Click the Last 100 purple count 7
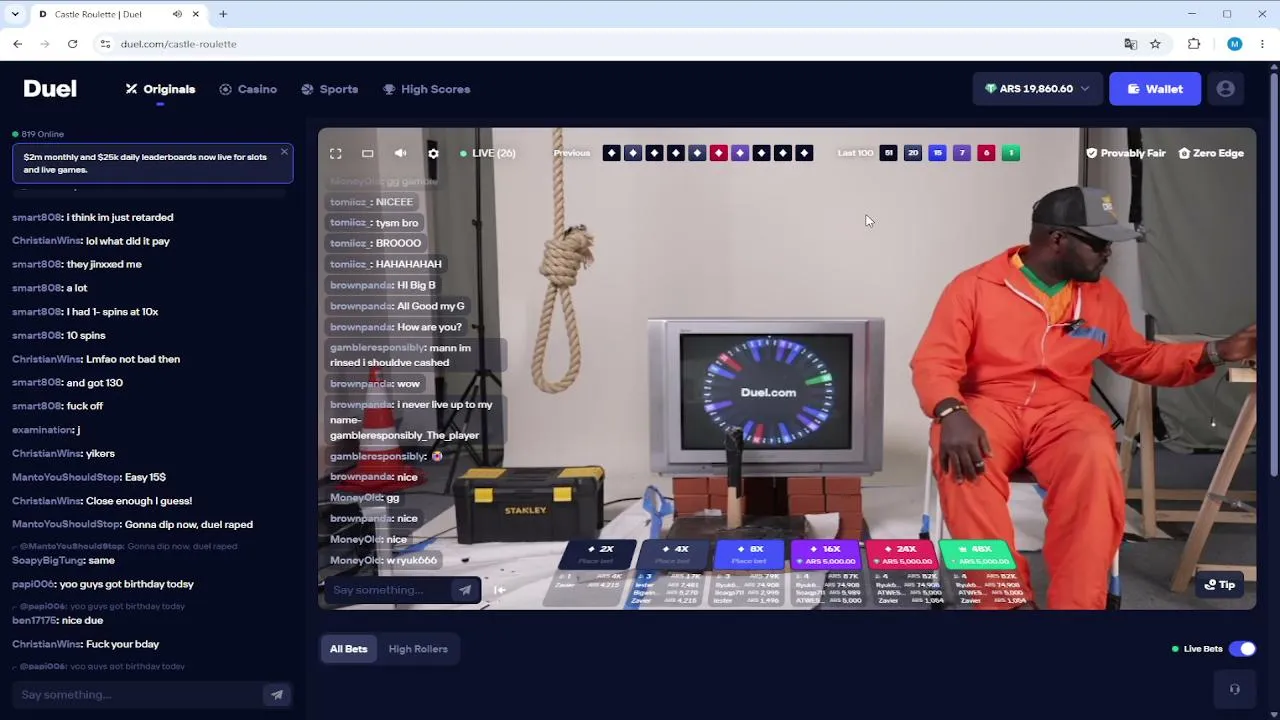The width and height of the screenshot is (1280, 720). pyautogui.click(x=961, y=153)
